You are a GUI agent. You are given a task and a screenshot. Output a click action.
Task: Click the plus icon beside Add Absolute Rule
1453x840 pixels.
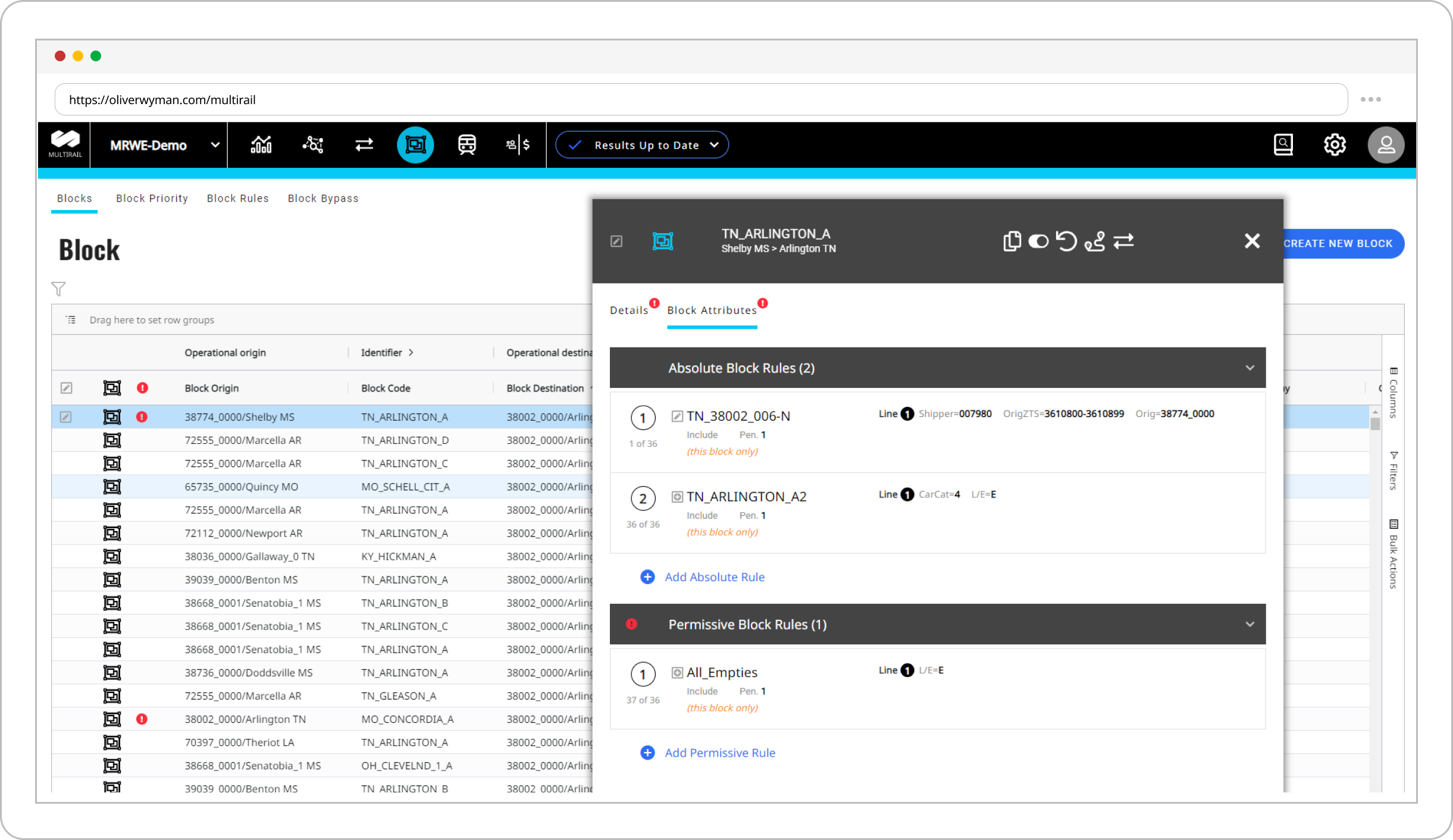pyautogui.click(x=647, y=577)
